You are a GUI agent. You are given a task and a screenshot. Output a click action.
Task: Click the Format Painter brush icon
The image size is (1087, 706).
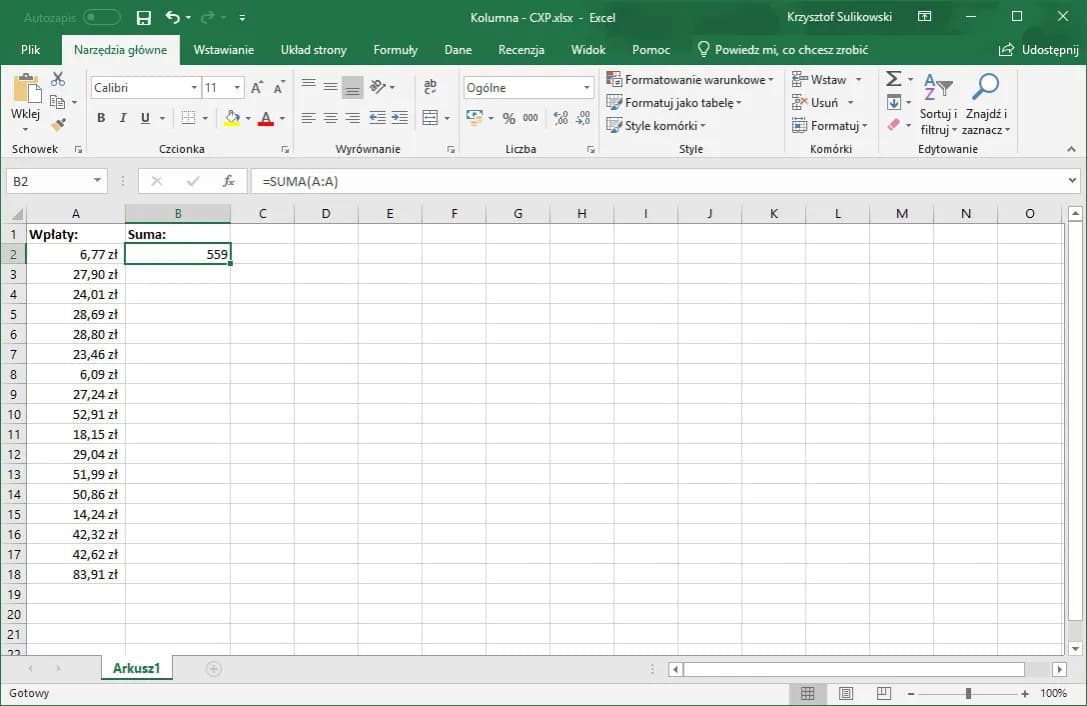pos(58,125)
